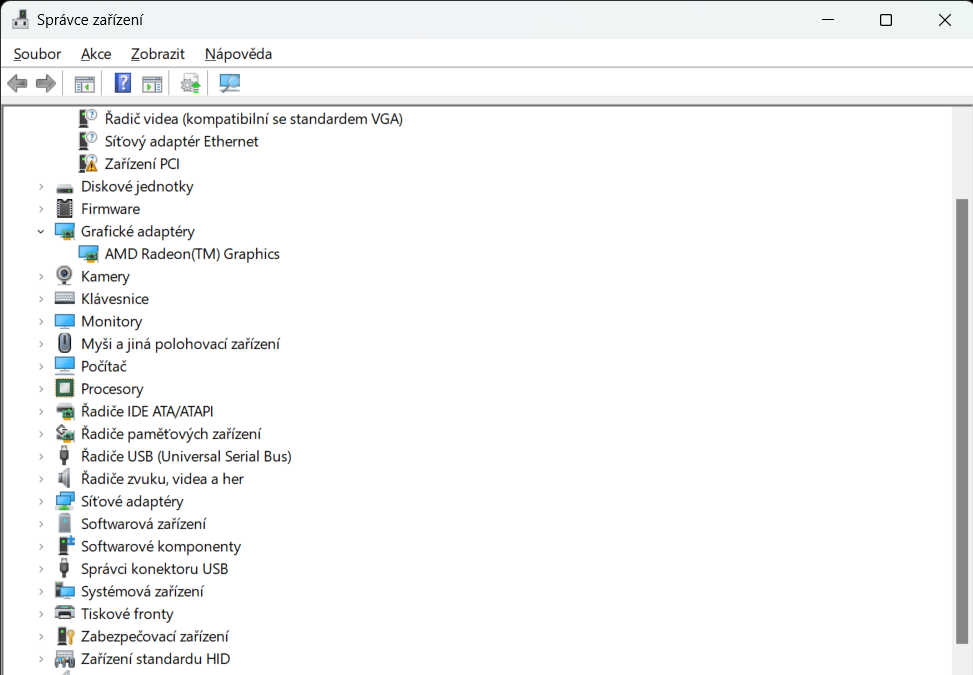Viewport: 973px width, 675px height.
Task: Expand the Správci konektoru USB category
Action: (x=41, y=569)
